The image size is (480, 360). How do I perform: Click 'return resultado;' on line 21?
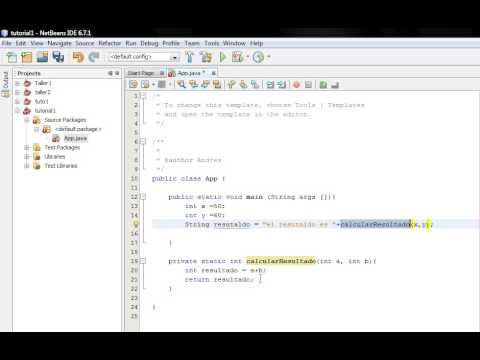[x=219, y=279]
